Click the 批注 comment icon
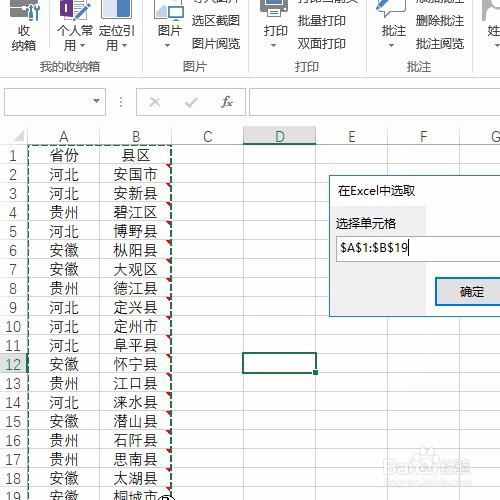The height and width of the screenshot is (500, 500). [390, 8]
